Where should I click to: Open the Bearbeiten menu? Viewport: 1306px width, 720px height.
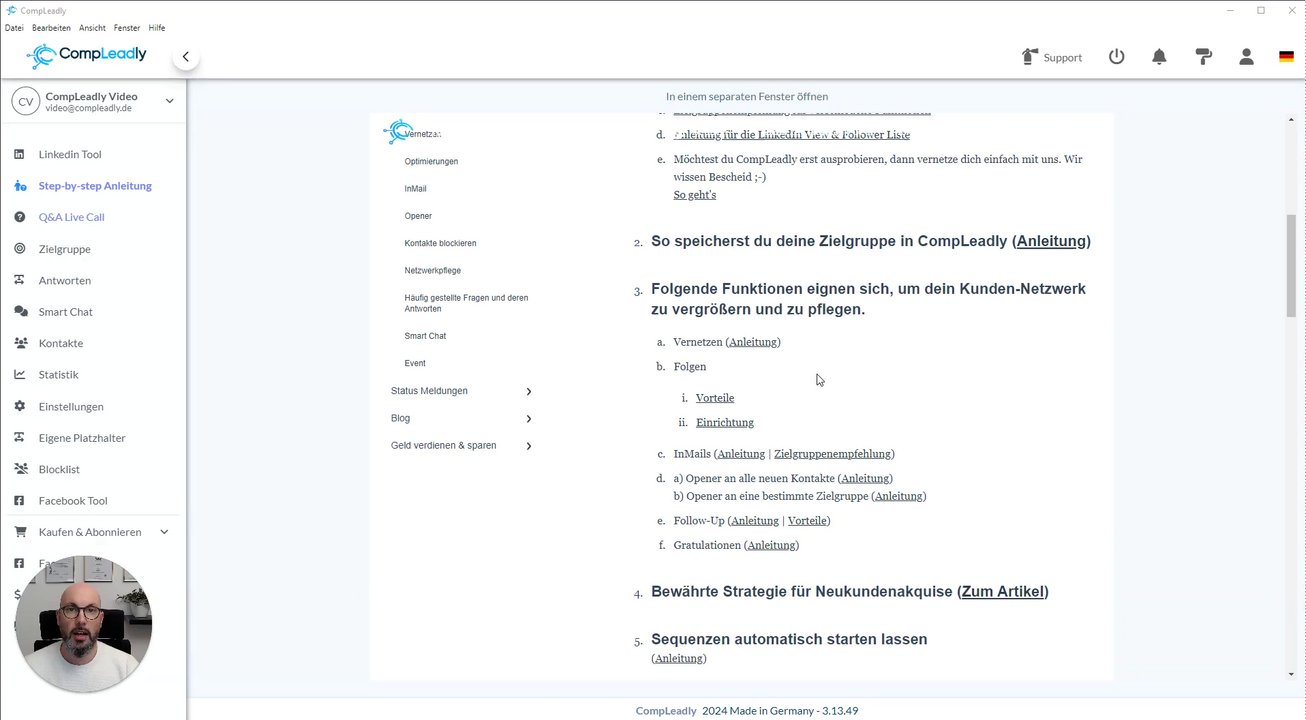click(x=51, y=28)
